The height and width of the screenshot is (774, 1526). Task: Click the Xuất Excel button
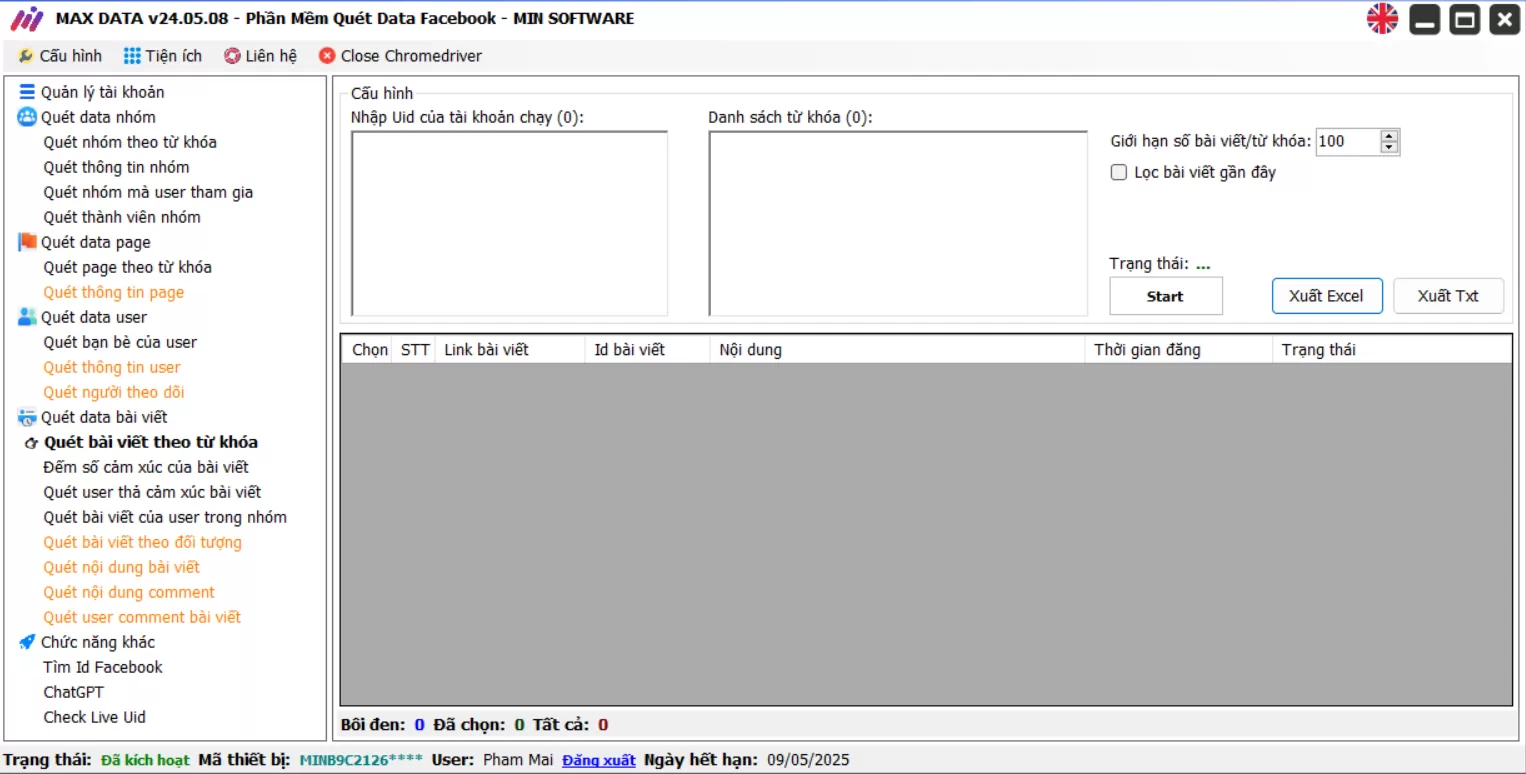[x=1326, y=296]
